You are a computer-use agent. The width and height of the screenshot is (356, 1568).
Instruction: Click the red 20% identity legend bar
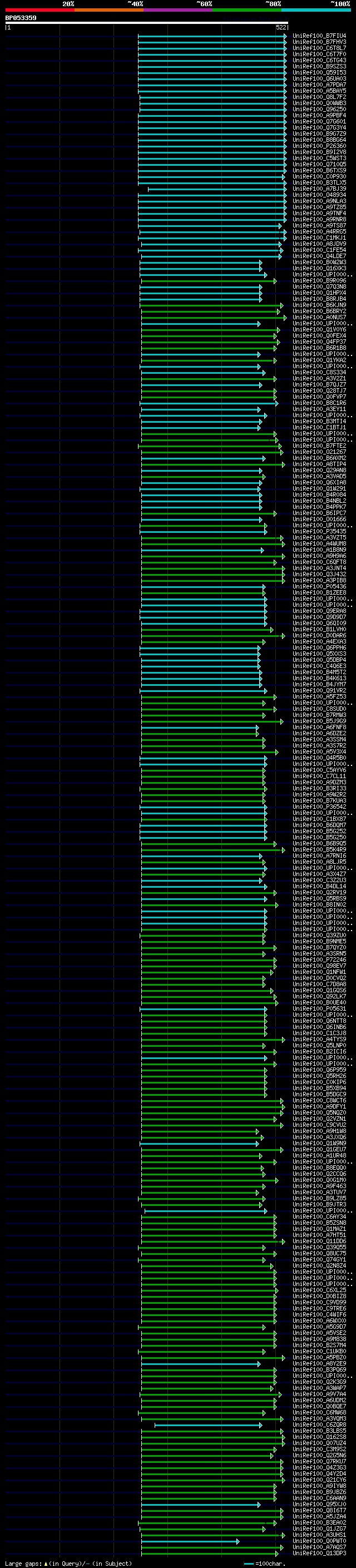pos(39,10)
